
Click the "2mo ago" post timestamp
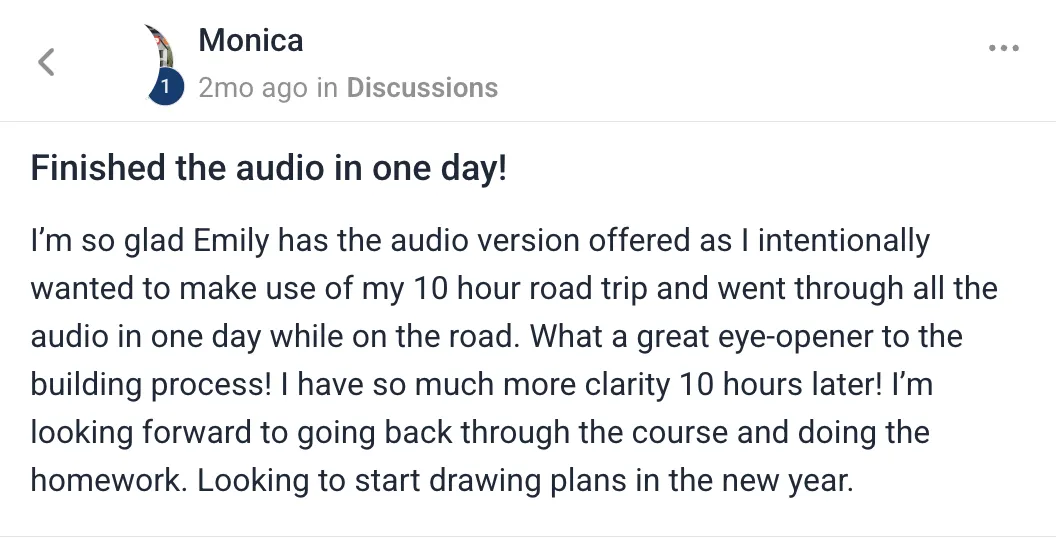click(253, 88)
